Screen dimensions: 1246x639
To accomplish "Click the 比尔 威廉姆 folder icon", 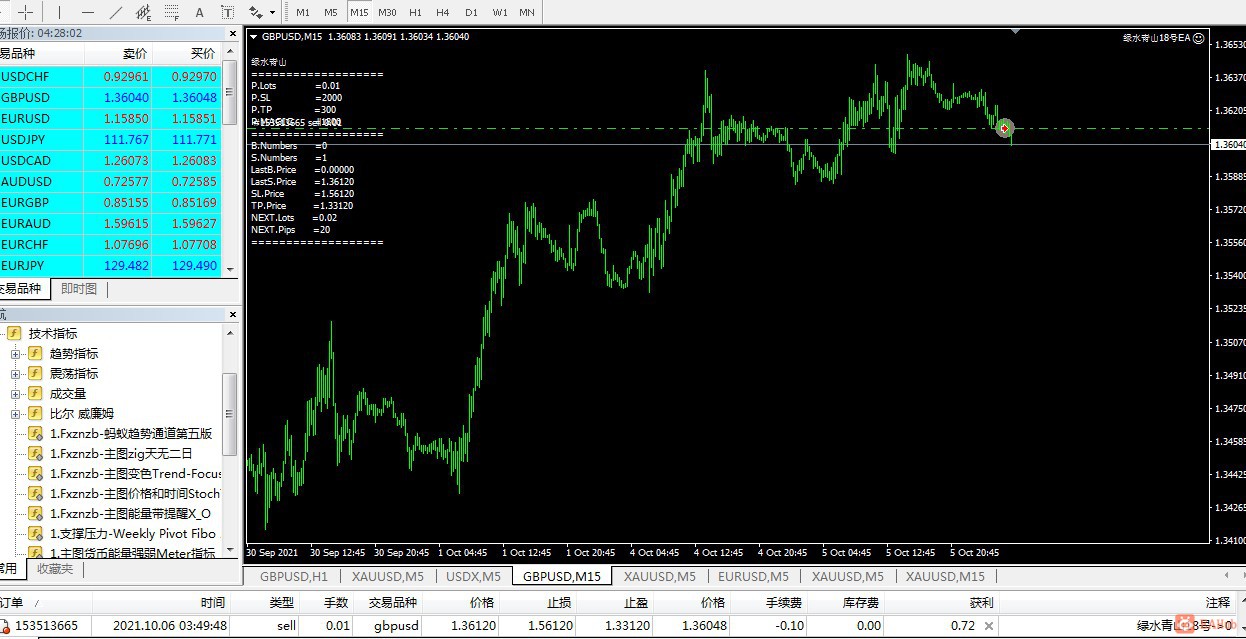I will click(x=35, y=413).
